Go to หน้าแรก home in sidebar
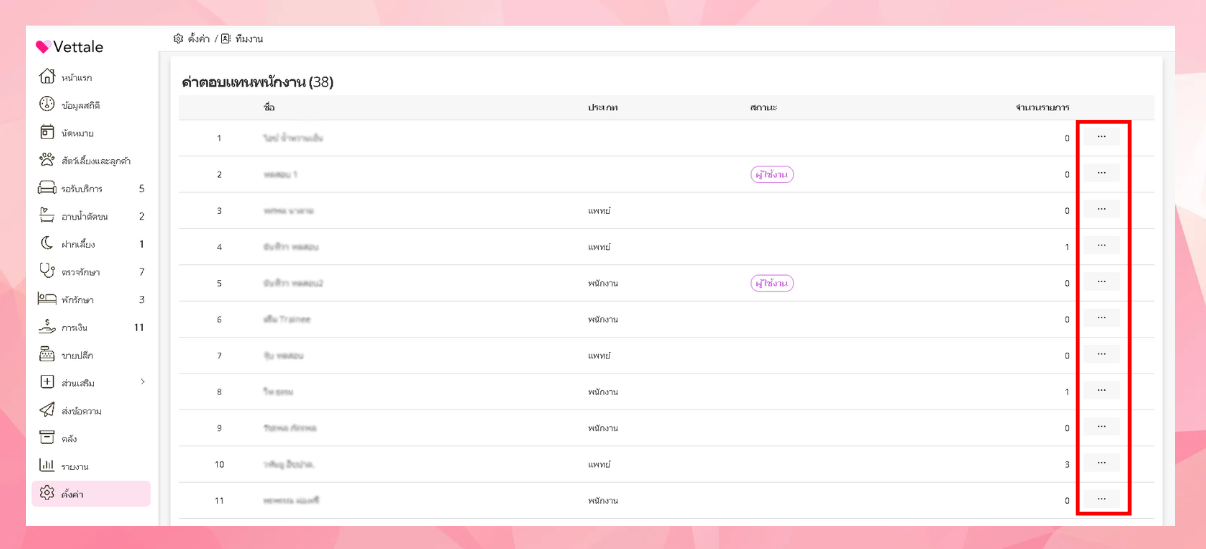 pyautogui.click(x=91, y=77)
